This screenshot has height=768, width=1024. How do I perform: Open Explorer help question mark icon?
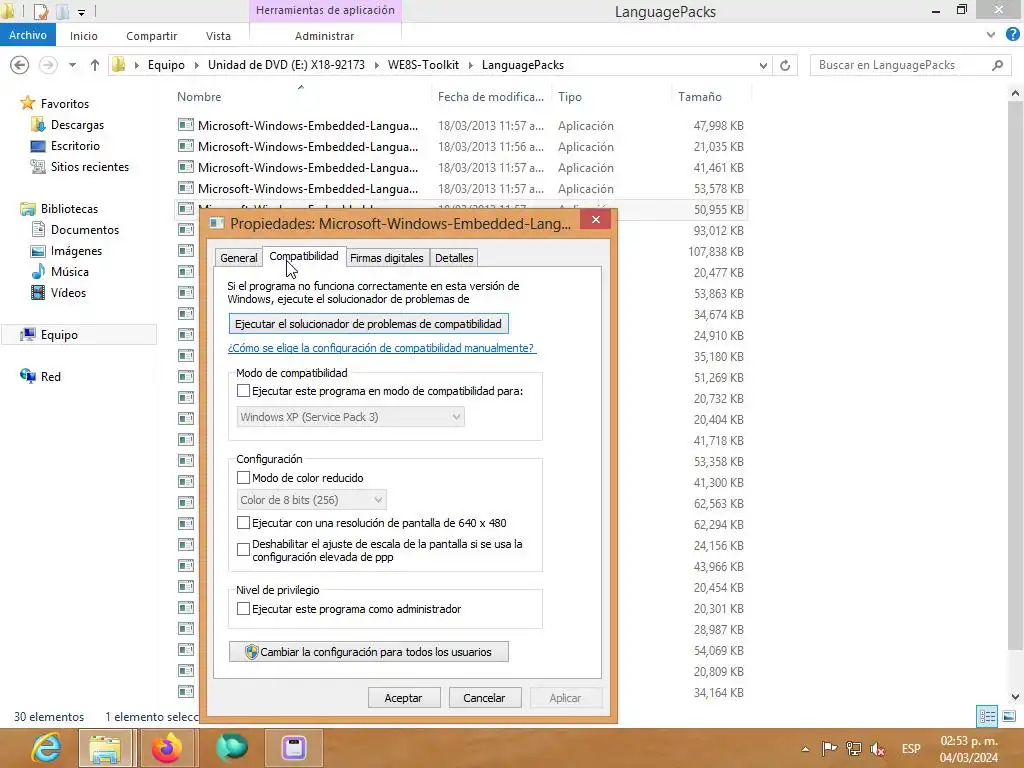pyautogui.click(x=1012, y=35)
